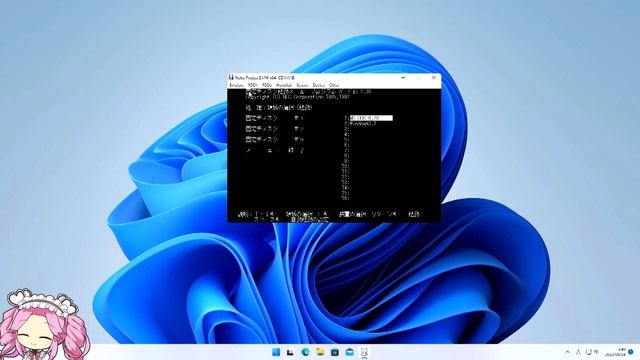
Task: Open Microsoft Store from the taskbar
Action: pyautogui.click(x=335, y=352)
